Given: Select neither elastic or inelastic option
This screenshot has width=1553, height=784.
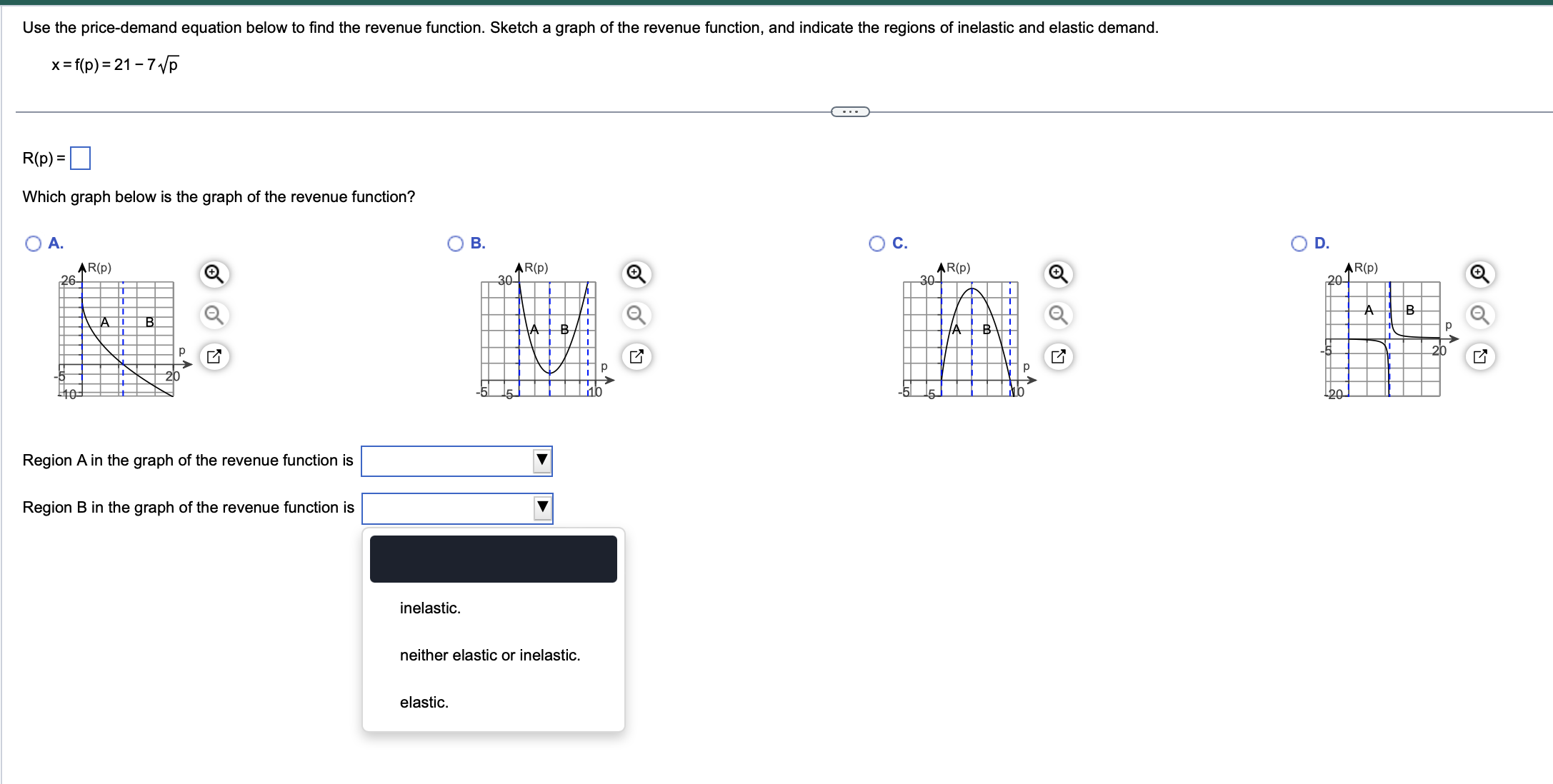Looking at the screenshot, I should (490, 655).
